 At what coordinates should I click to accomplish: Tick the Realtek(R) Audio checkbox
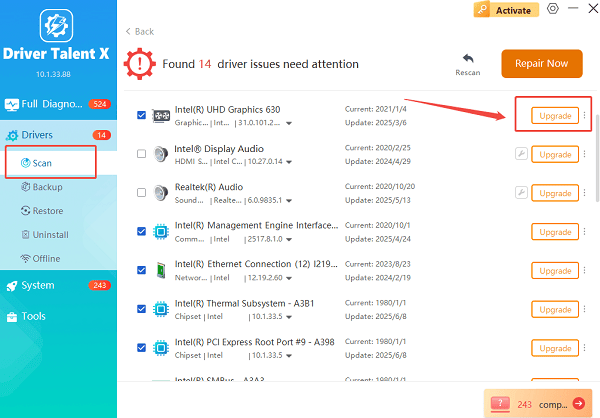[x=141, y=193]
